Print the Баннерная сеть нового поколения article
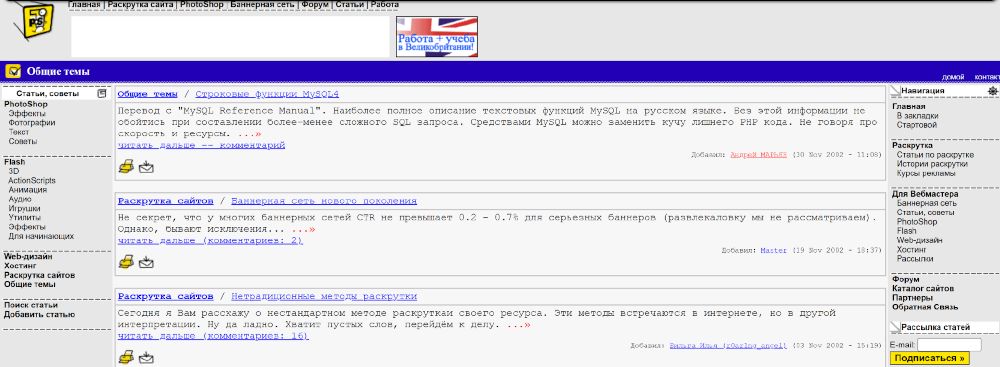The height and width of the screenshot is (367, 1000). coord(126,261)
